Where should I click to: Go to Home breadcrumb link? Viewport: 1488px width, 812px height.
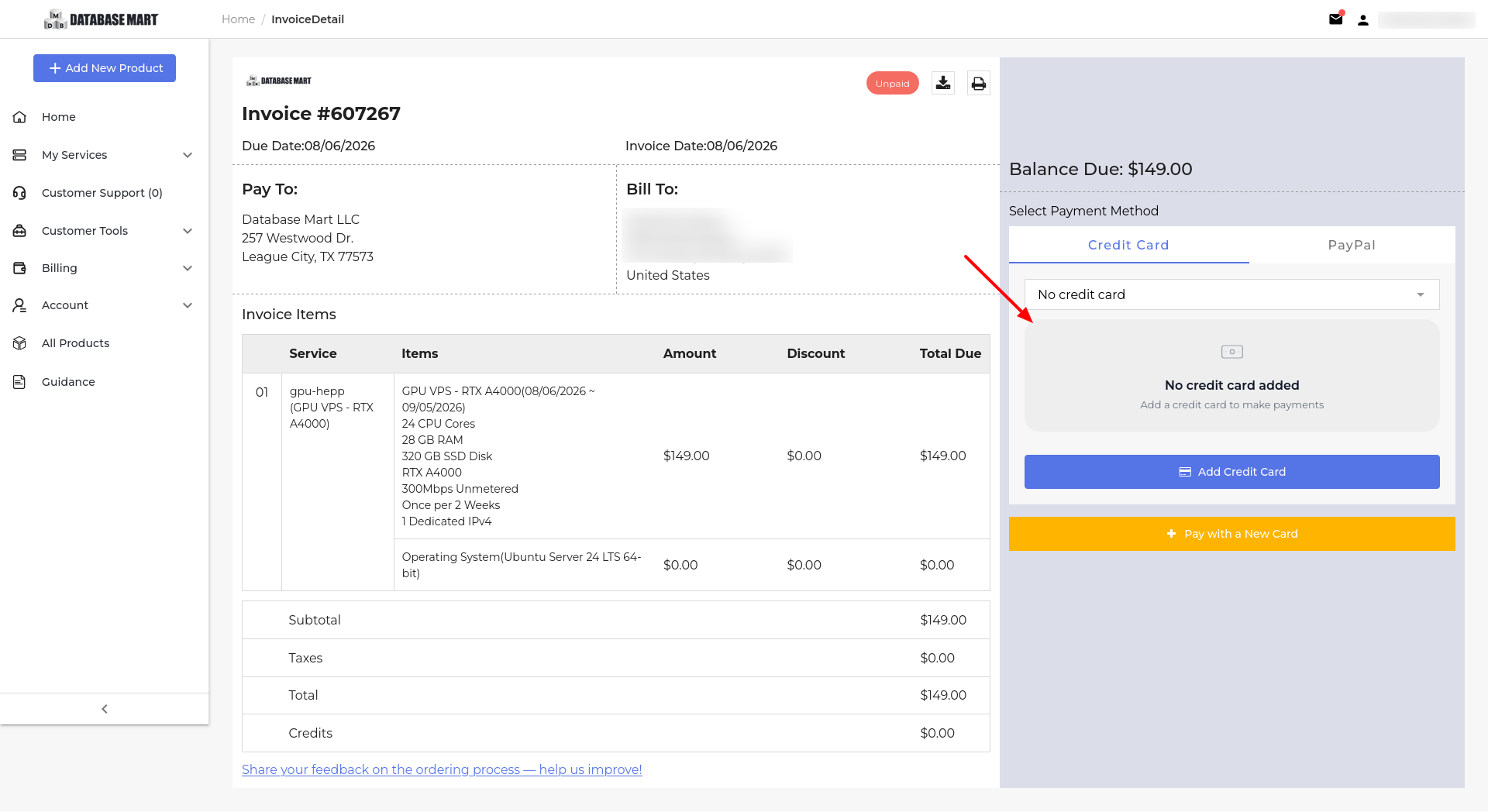[x=238, y=19]
